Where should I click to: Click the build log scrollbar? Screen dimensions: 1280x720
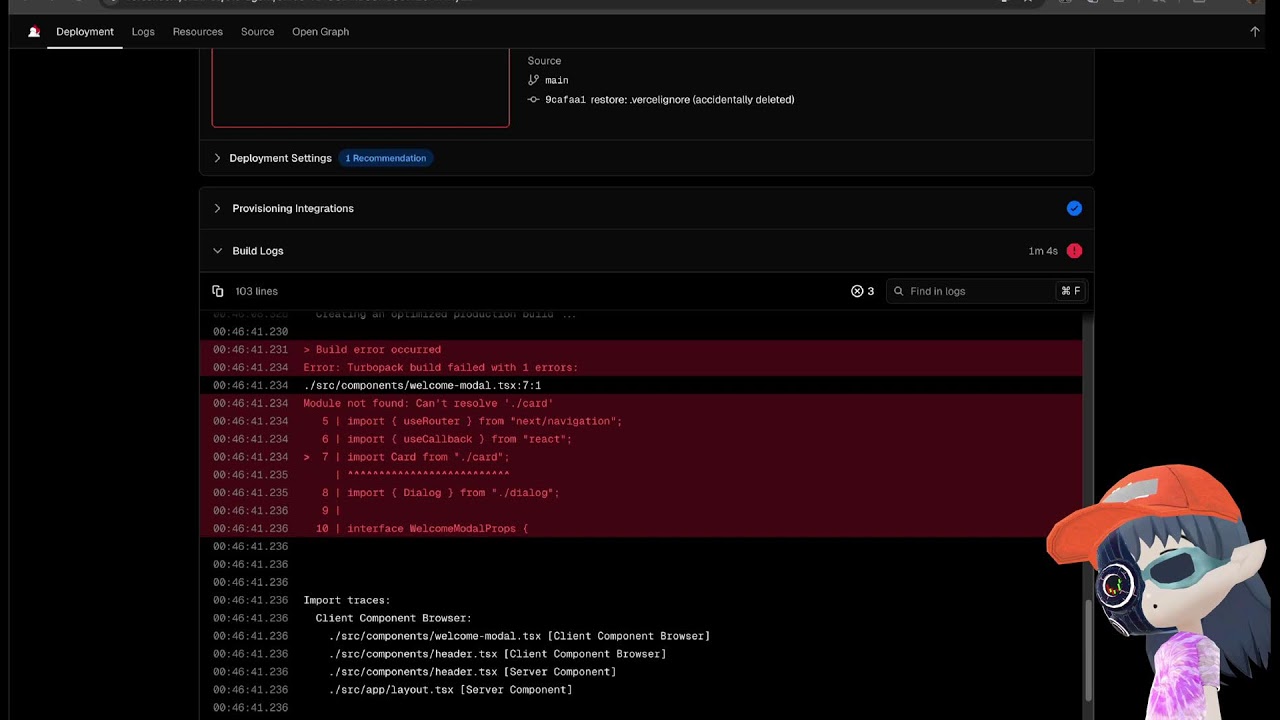click(x=1088, y=650)
